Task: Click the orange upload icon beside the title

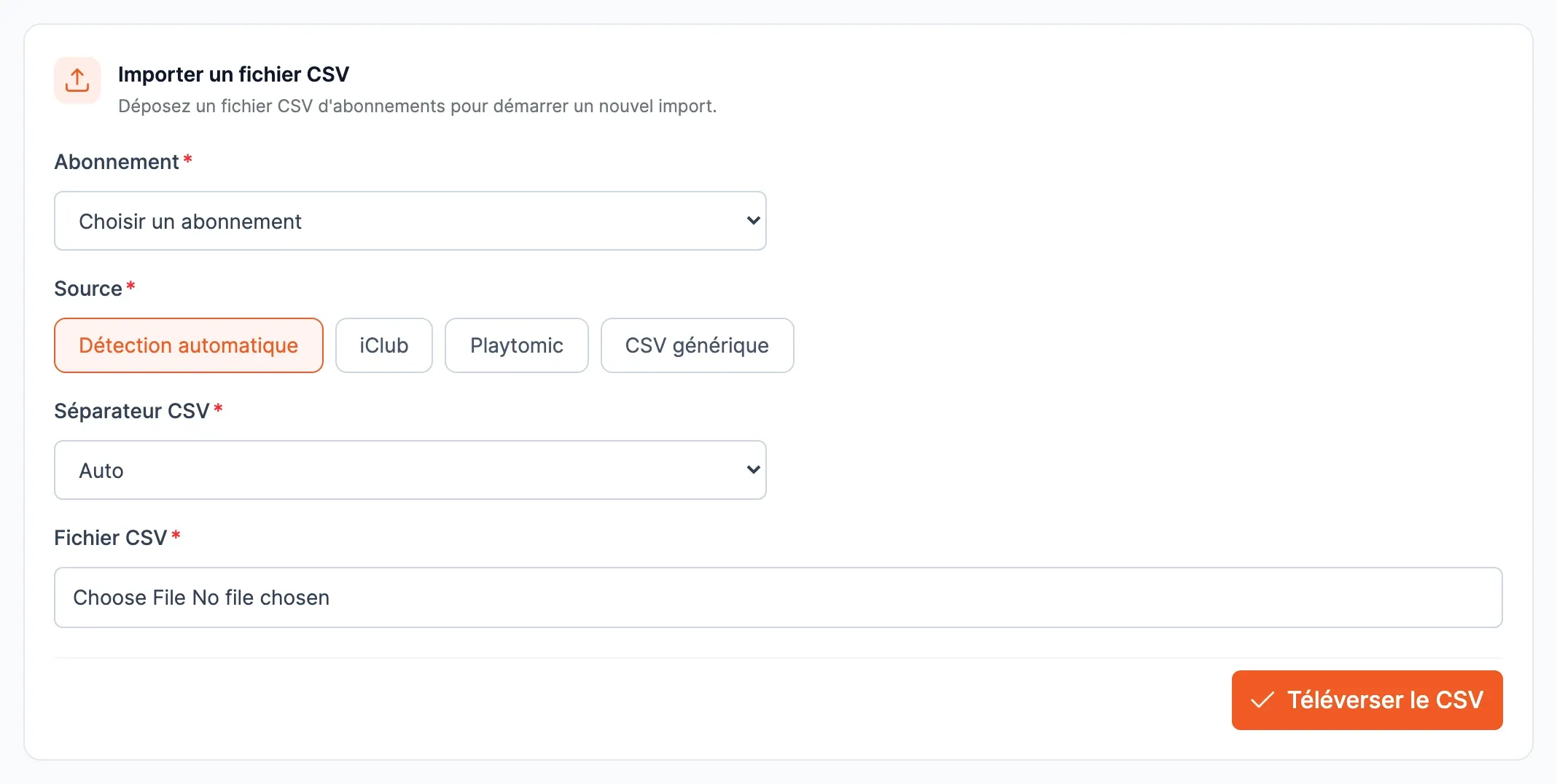Action: [77, 80]
